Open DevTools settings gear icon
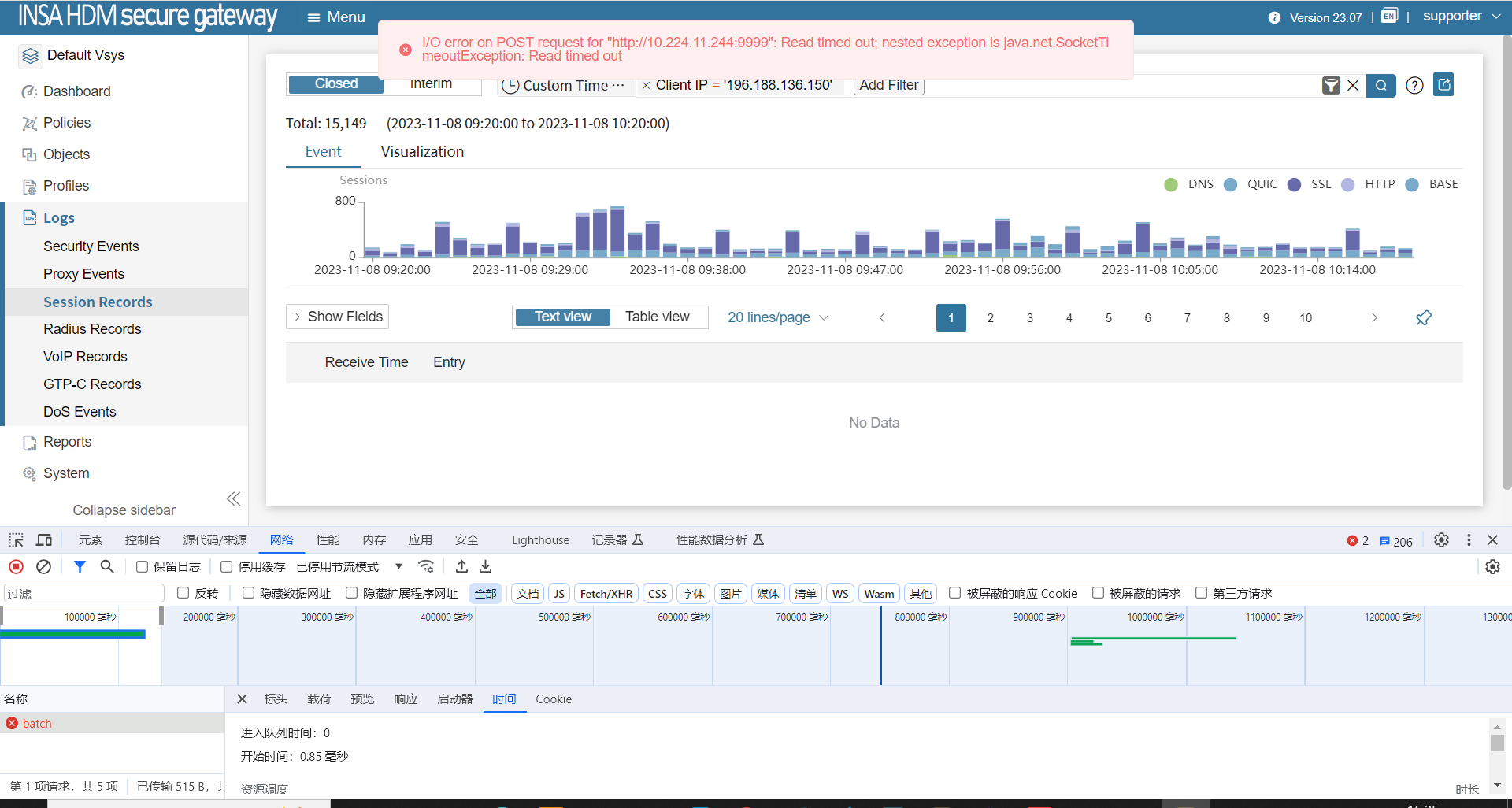Image resolution: width=1512 pixels, height=808 pixels. tap(1441, 540)
